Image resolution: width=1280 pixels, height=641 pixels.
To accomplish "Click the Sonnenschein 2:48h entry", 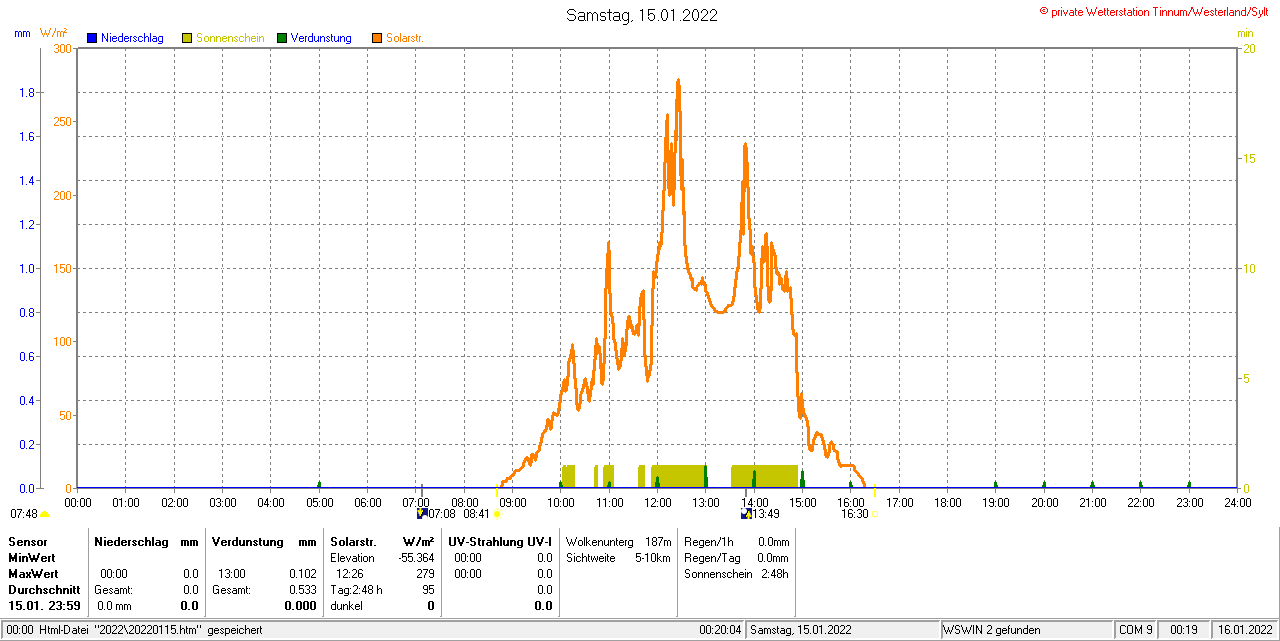I will [736, 574].
